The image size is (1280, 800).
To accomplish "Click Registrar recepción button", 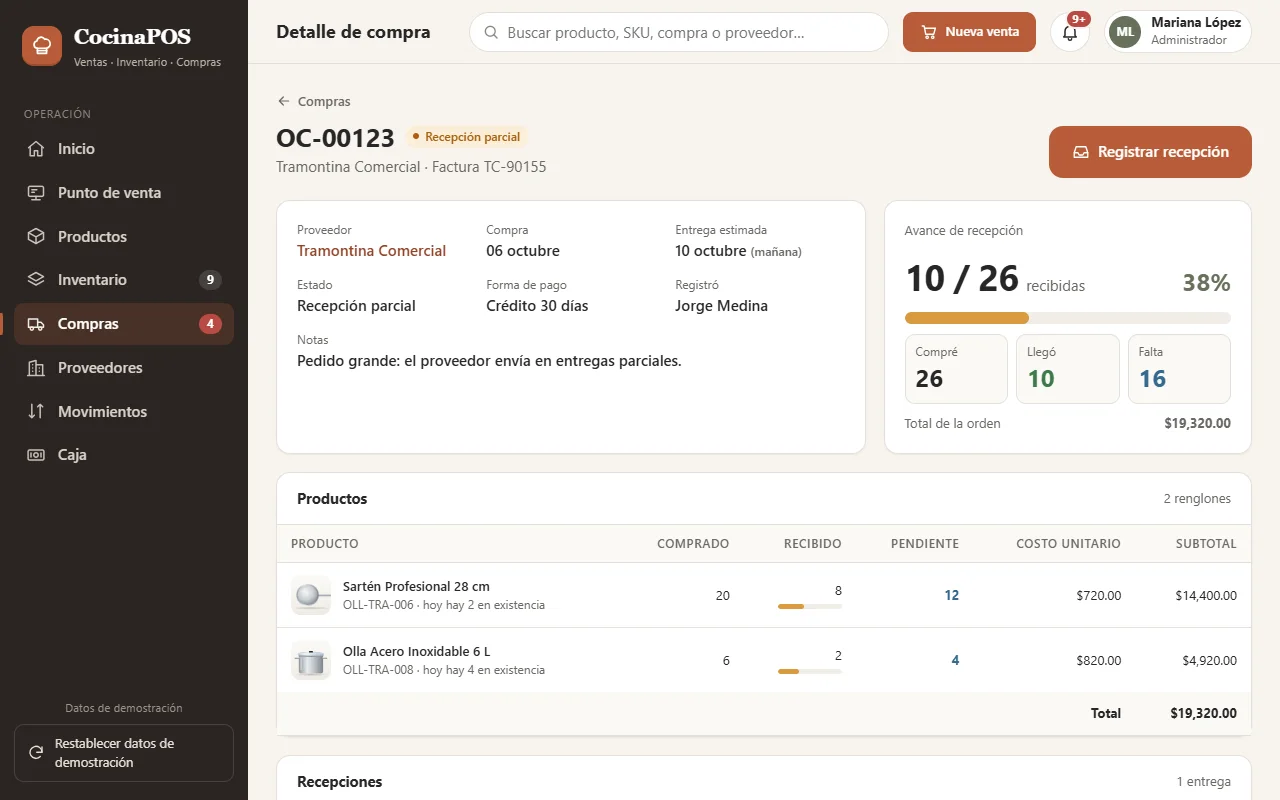I will tap(1150, 152).
